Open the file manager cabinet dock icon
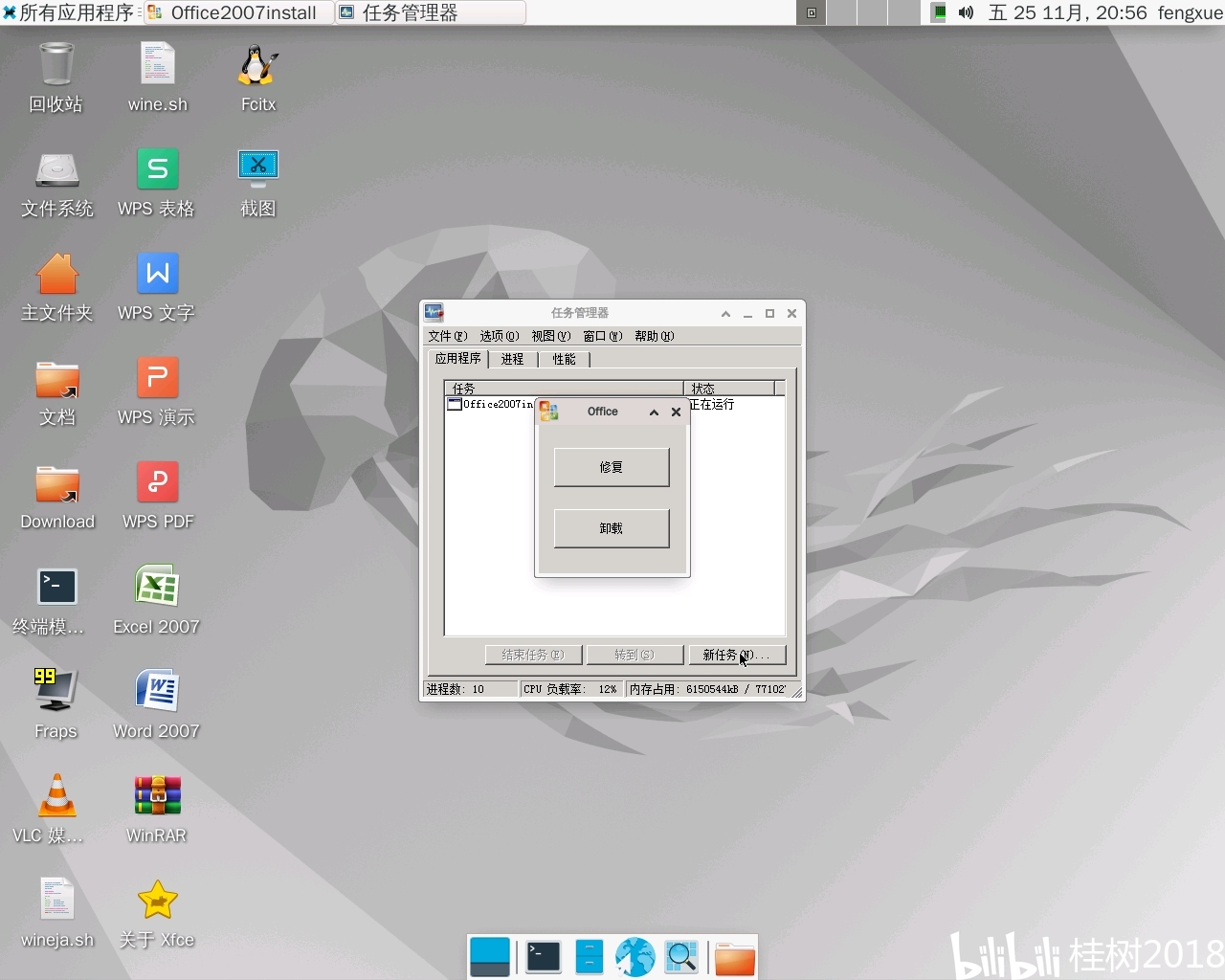 [x=590, y=957]
